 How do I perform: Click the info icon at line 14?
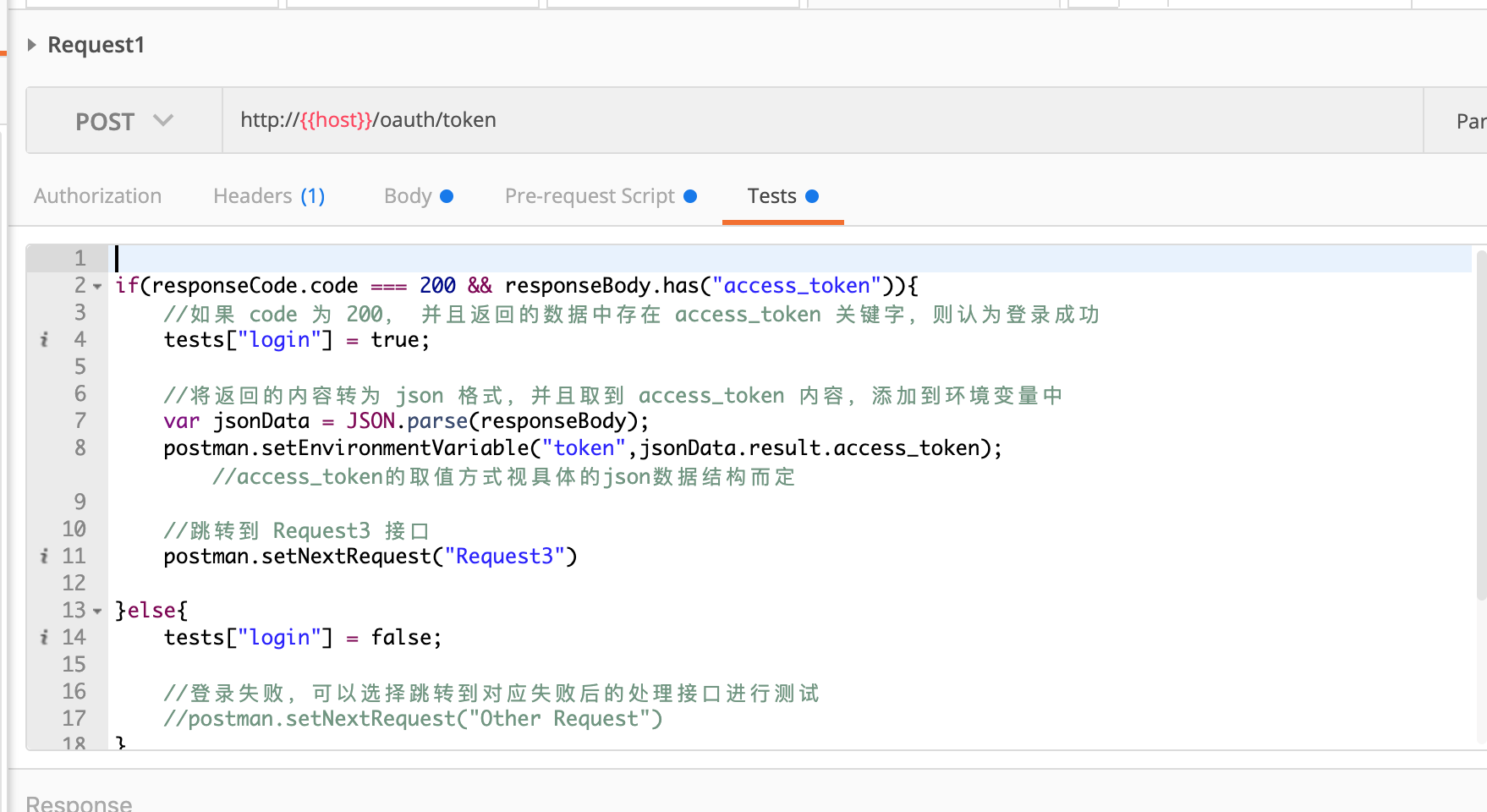(x=44, y=637)
